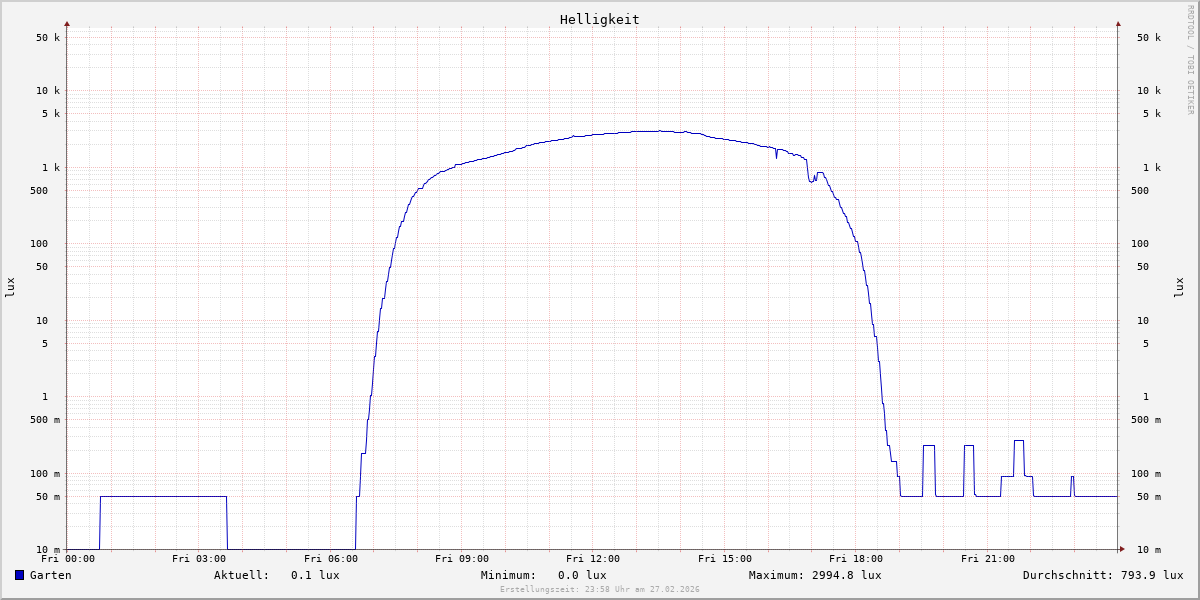Click the '50 k' label on left axis
Viewport: 1200px width, 600px height.
click(x=48, y=38)
